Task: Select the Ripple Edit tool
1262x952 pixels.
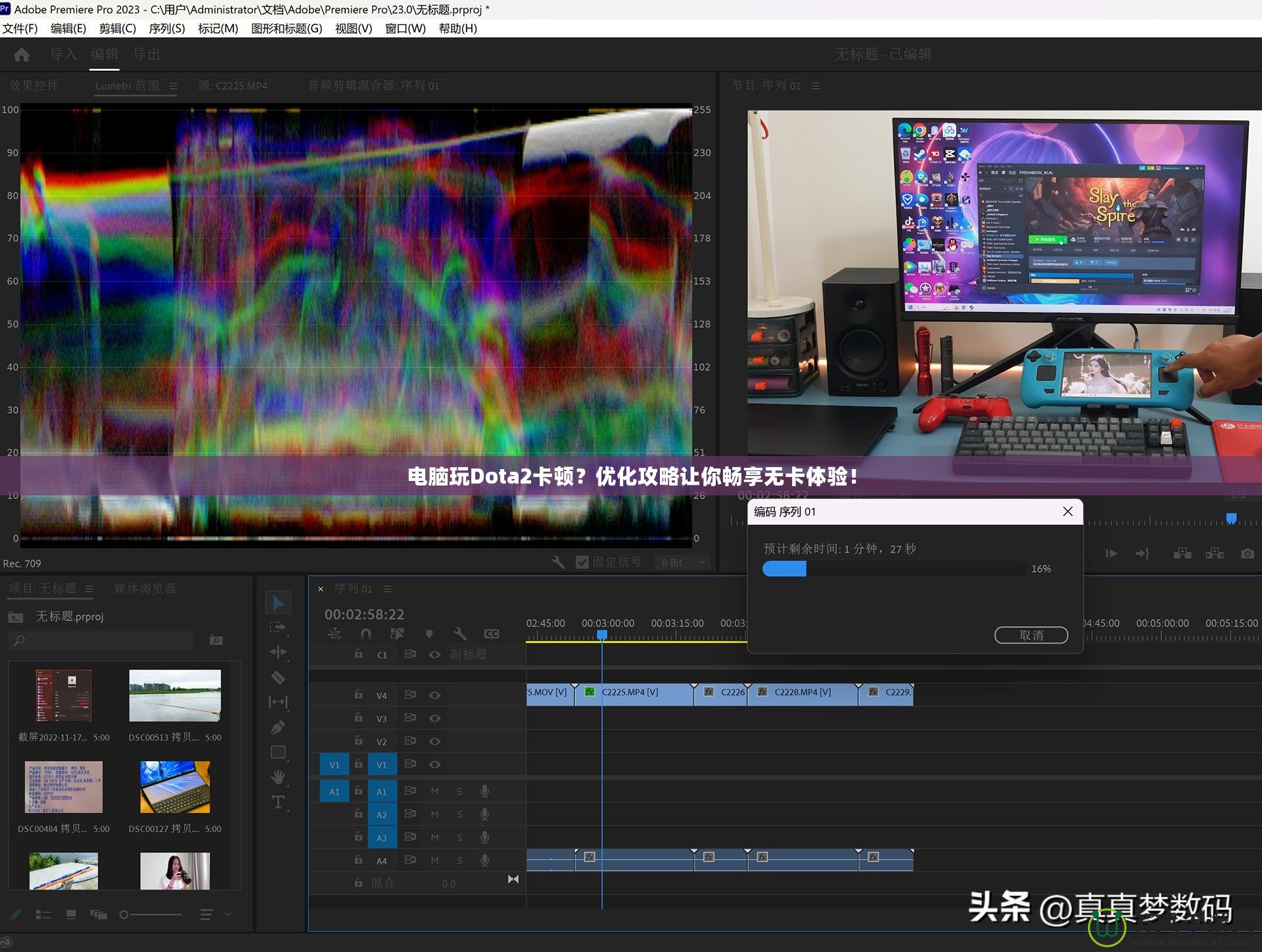Action: click(x=278, y=652)
